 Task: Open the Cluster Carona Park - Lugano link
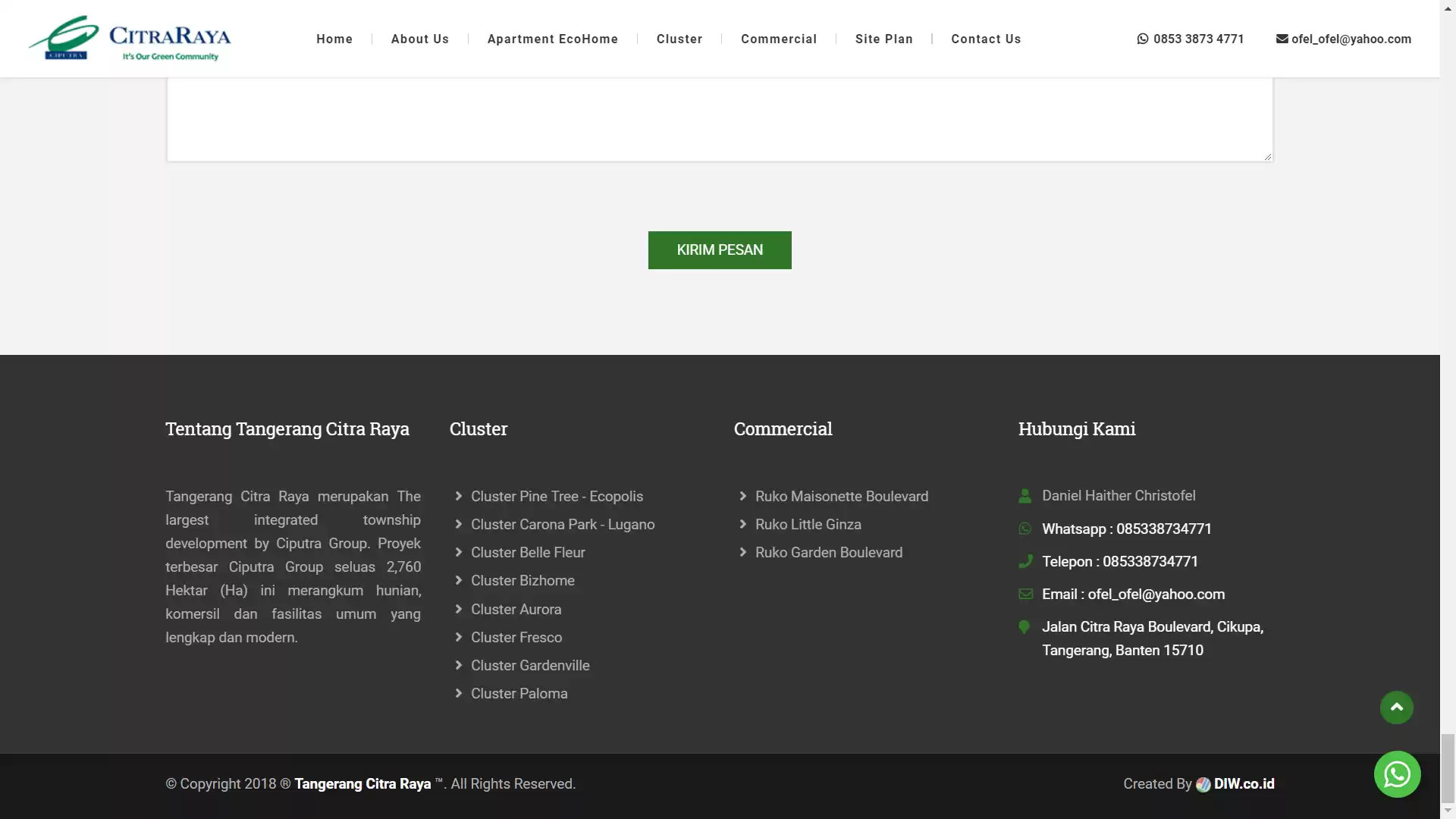click(x=563, y=524)
